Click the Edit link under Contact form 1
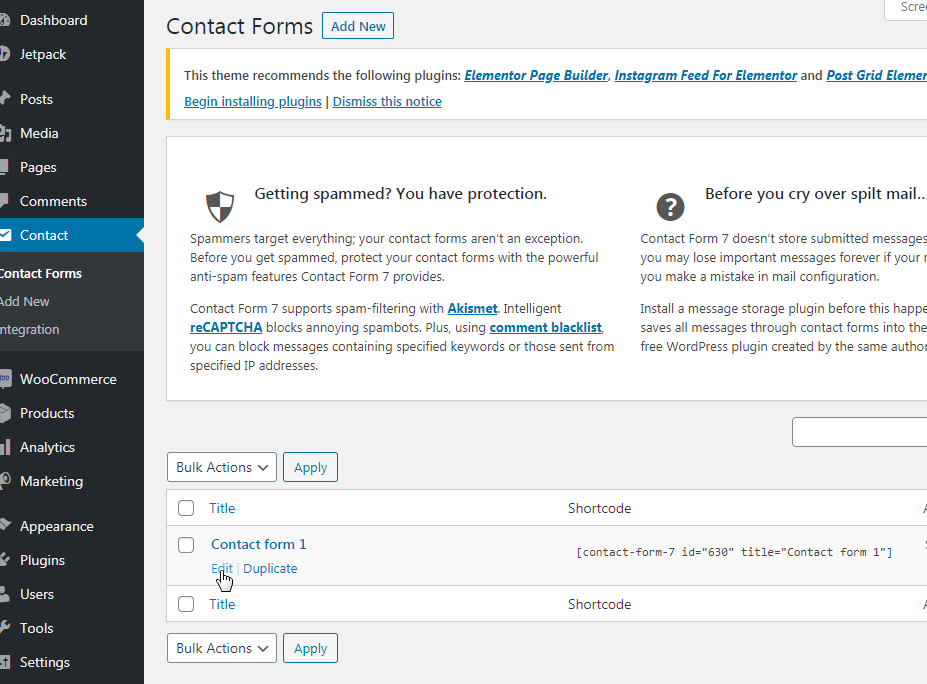This screenshot has width=927, height=684. click(x=221, y=568)
